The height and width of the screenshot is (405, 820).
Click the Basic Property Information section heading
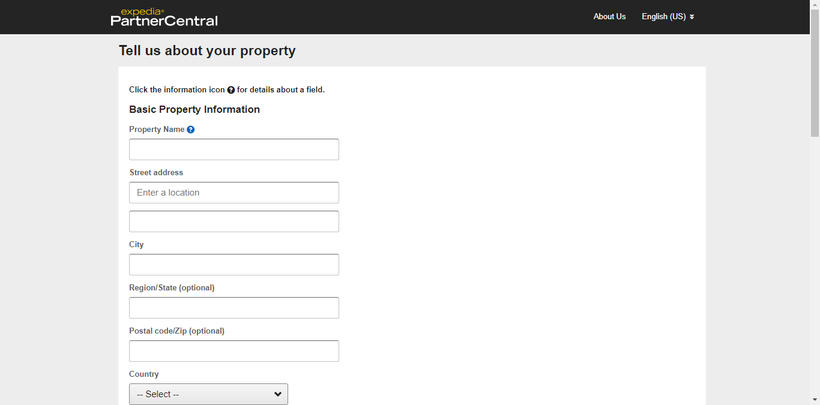point(195,109)
